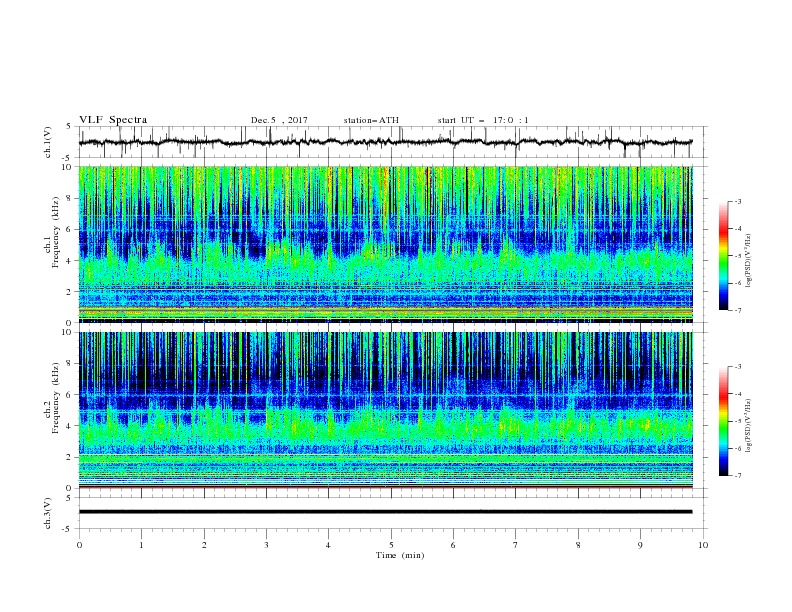Click the "ch.1(V)" waveform axis label

tap(48, 142)
